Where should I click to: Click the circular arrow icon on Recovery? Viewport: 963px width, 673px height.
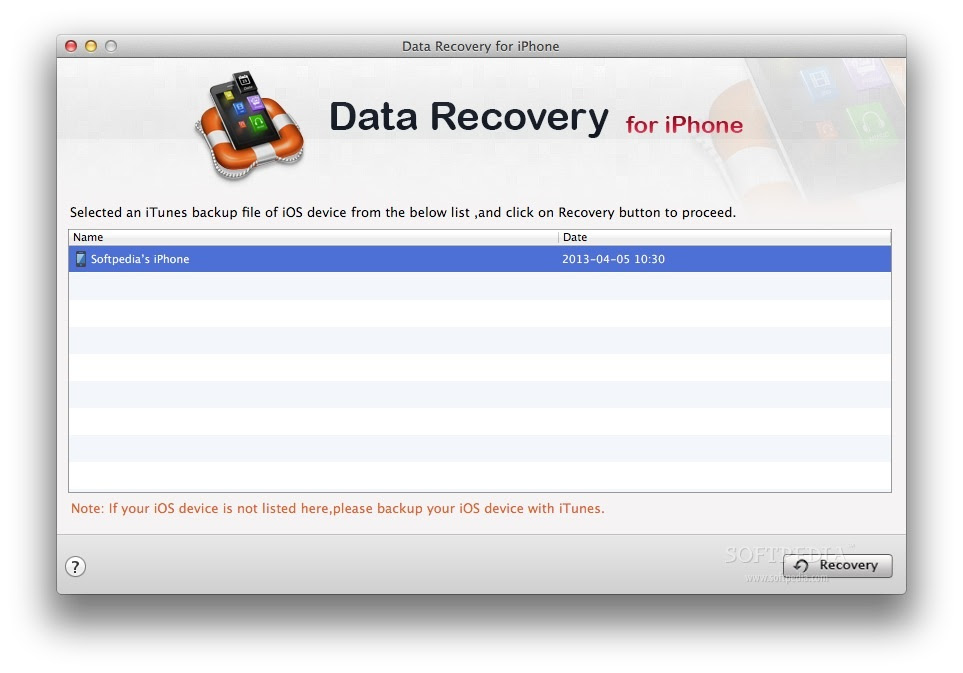coord(801,566)
